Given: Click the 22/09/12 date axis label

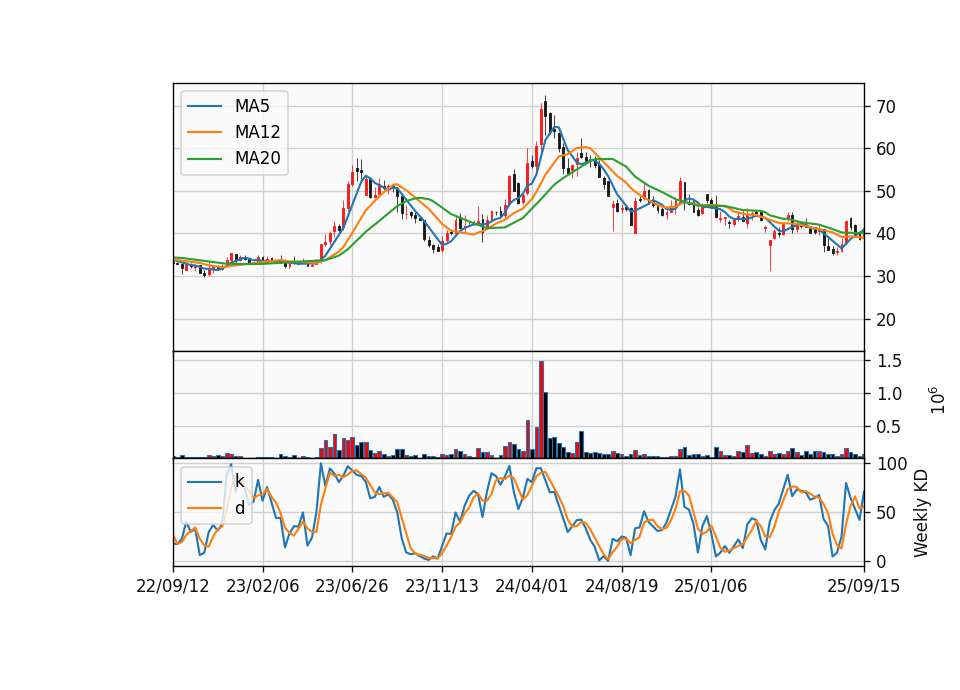Looking at the screenshot, I should (x=173, y=586).
